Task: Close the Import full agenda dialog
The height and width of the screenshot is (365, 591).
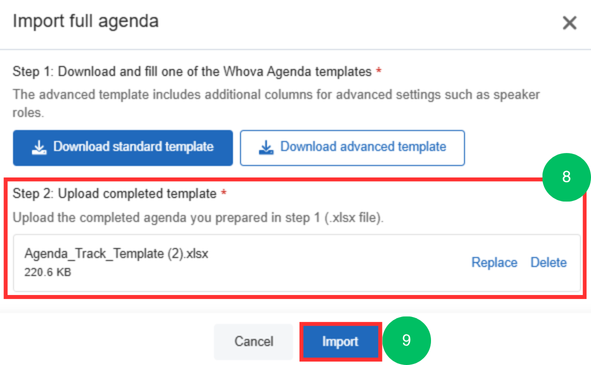Action: 569,23
